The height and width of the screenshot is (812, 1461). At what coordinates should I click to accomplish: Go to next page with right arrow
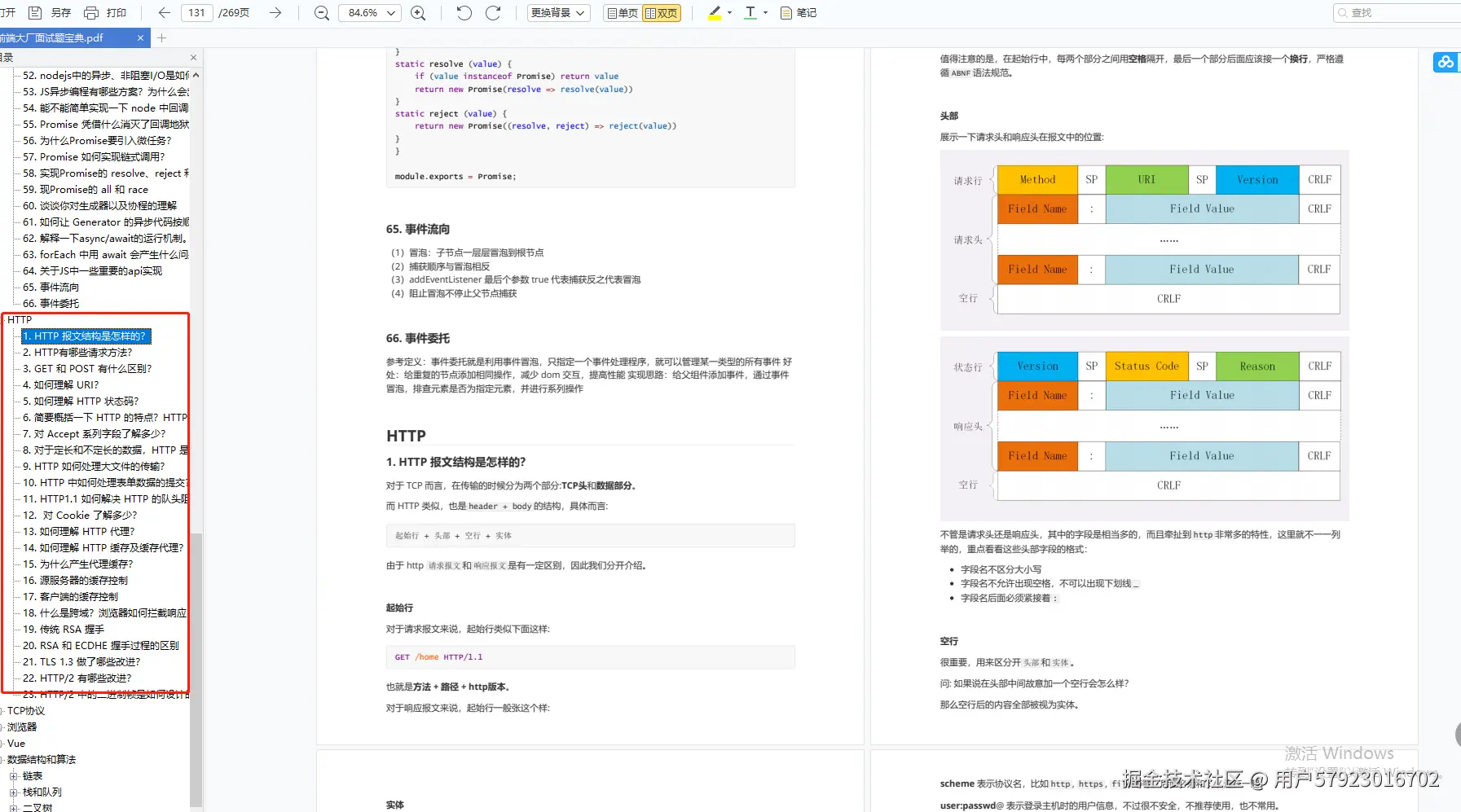coord(275,13)
